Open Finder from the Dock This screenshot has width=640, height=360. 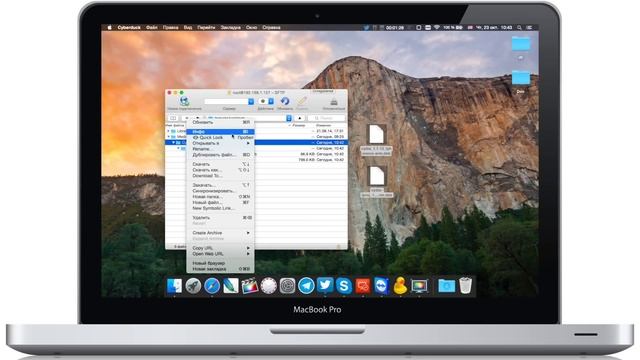point(174,286)
